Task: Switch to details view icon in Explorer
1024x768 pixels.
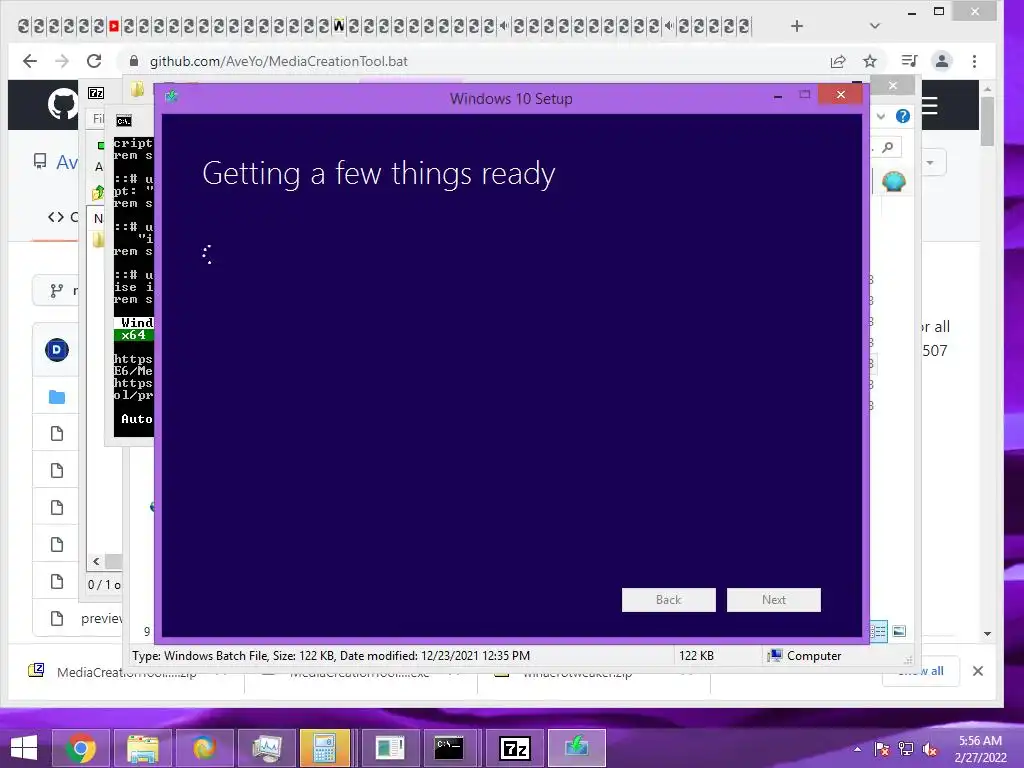Action: (878, 631)
